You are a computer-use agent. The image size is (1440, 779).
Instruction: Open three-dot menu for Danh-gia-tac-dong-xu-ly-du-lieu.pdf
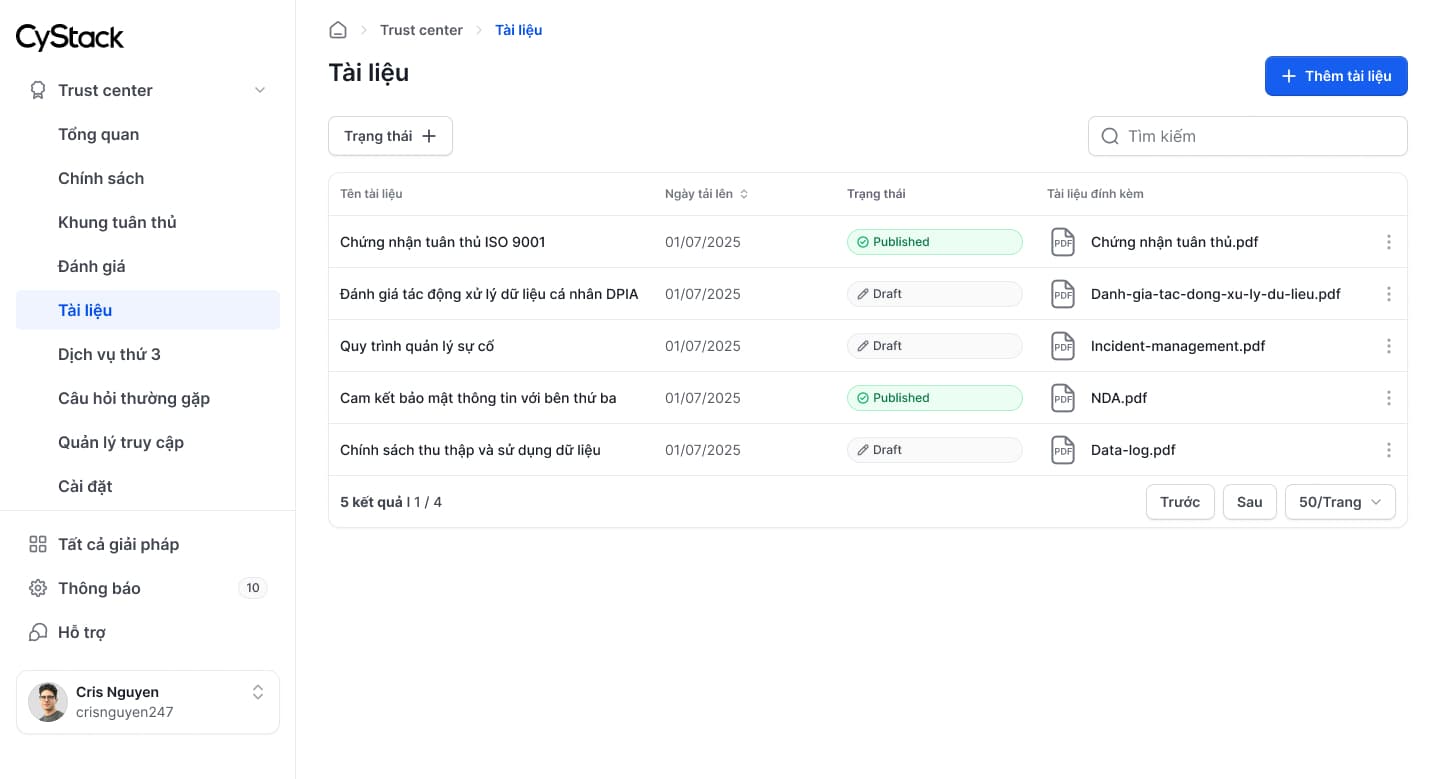tap(1388, 294)
